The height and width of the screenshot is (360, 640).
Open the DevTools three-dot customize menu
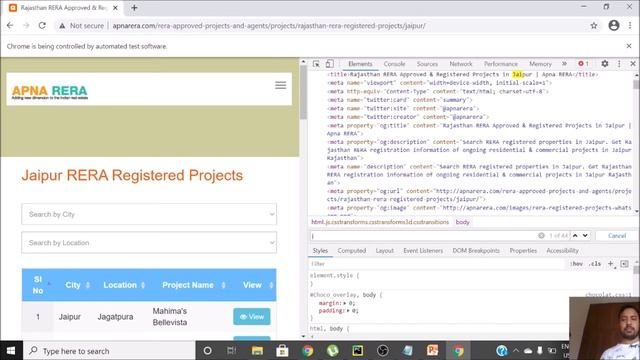[x=619, y=64]
